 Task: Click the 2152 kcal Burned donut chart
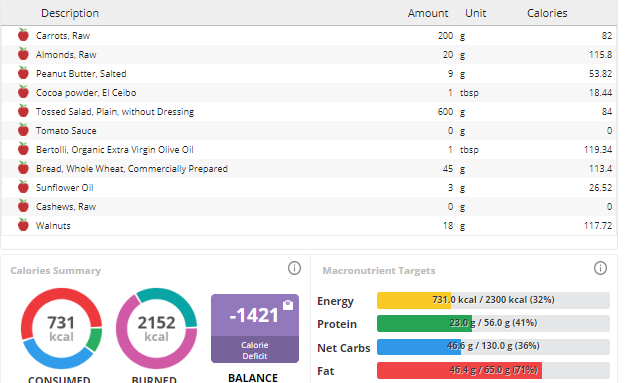click(x=156, y=328)
